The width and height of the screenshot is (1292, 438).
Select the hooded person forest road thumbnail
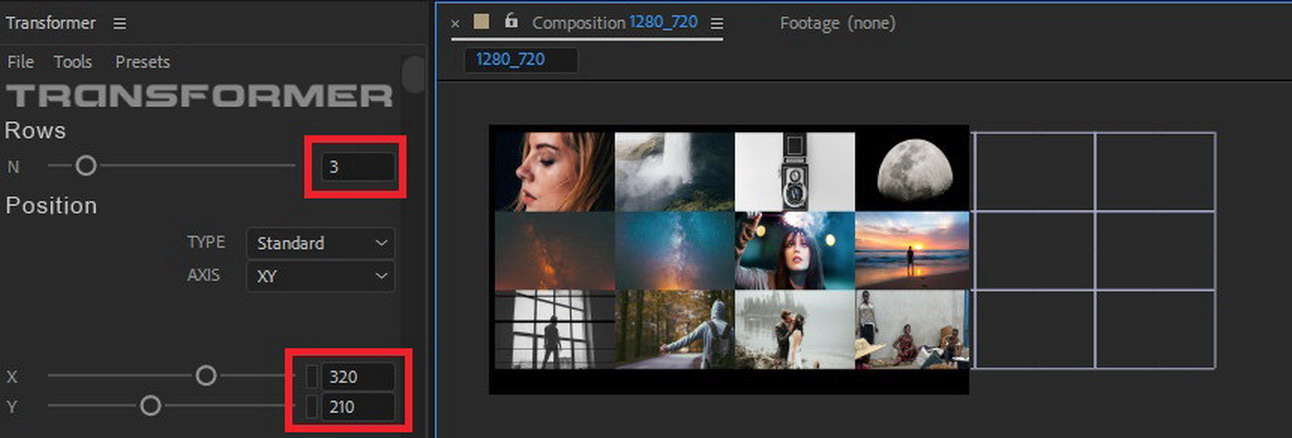[x=674, y=330]
